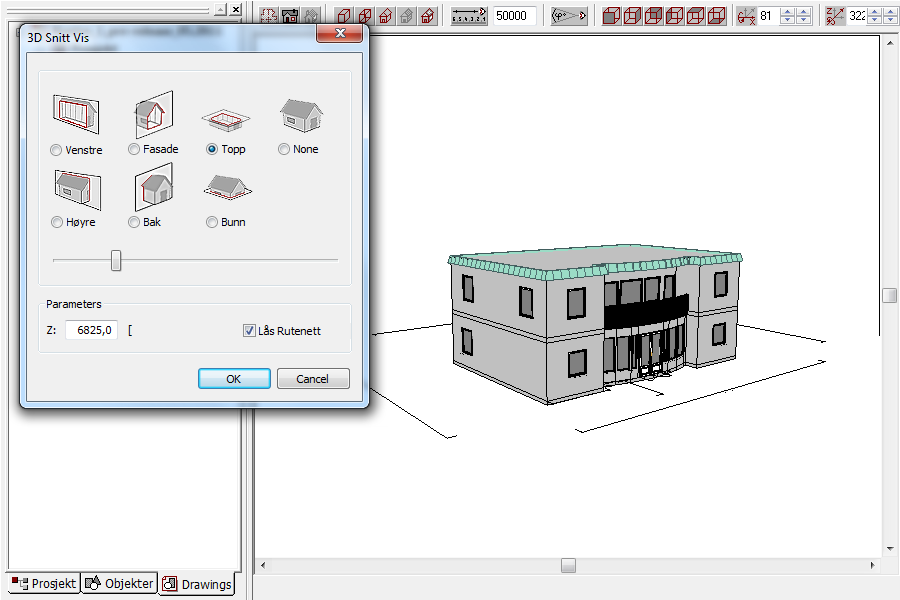Select the Topp radio button
Viewport: 900px width, 600px height.
[212, 149]
